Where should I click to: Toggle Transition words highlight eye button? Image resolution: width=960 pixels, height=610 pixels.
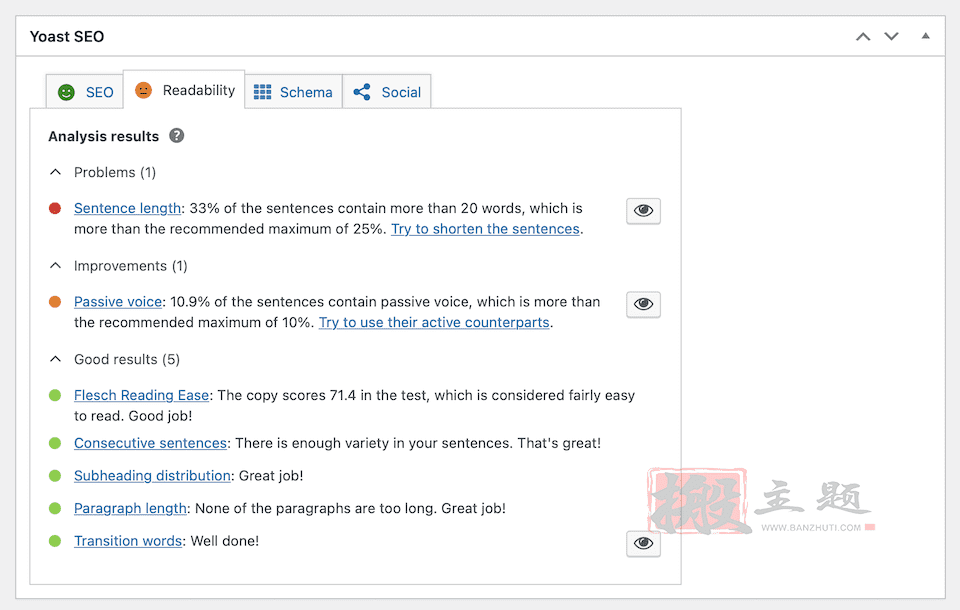[x=643, y=543]
